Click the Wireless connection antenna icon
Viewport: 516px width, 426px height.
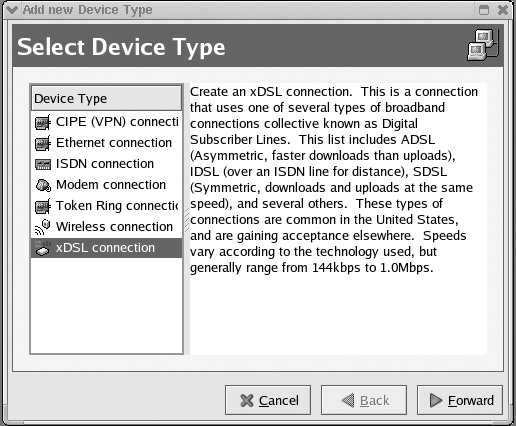tap(43, 227)
